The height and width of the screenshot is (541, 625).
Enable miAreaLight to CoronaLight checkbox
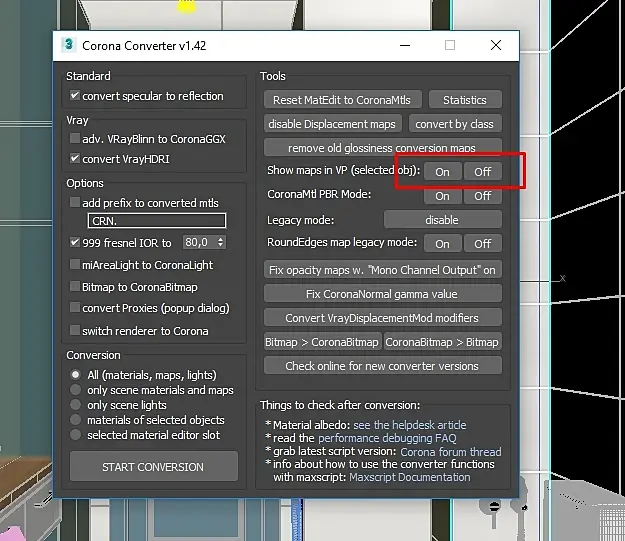[x=75, y=264]
